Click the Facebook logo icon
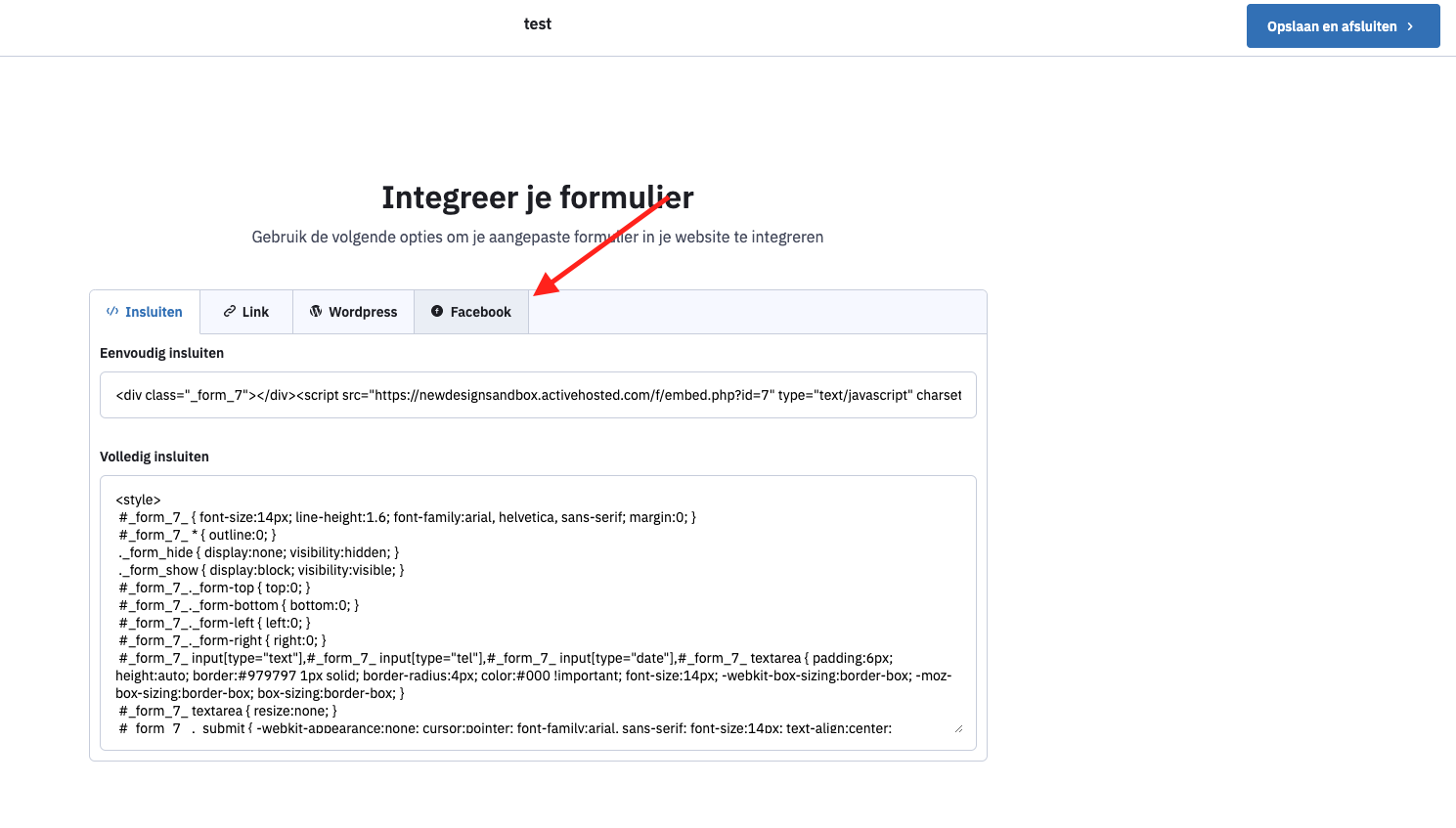The image size is (1456, 828). (x=437, y=311)
